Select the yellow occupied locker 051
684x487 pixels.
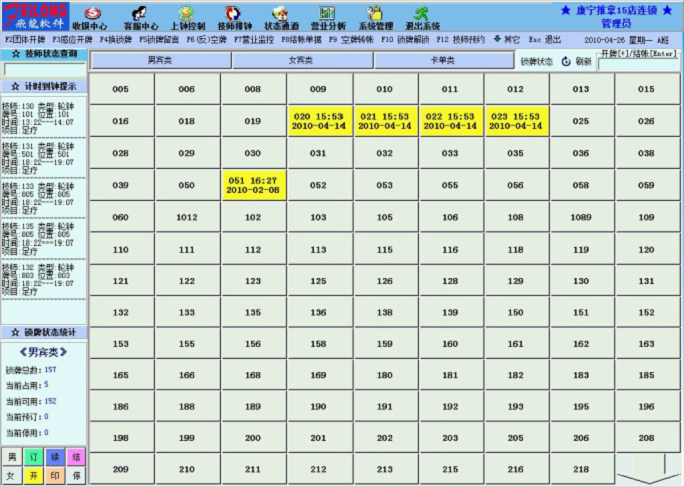(252, 185)
